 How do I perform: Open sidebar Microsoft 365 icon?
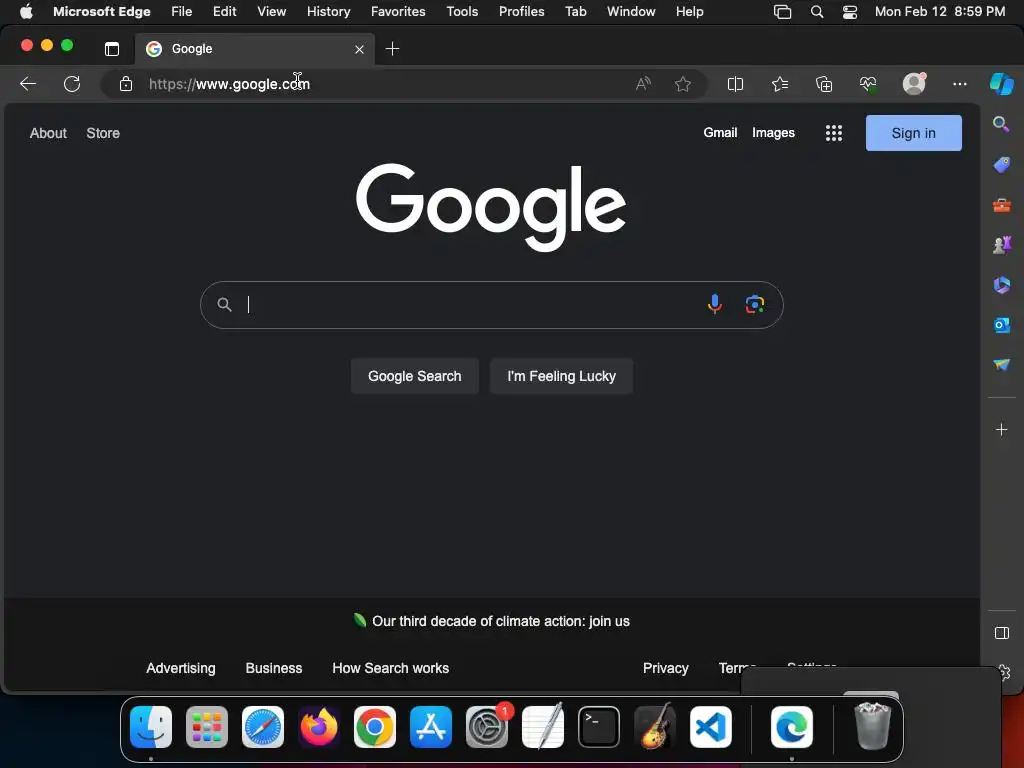pyautogui.click(x=1001, y=285)
